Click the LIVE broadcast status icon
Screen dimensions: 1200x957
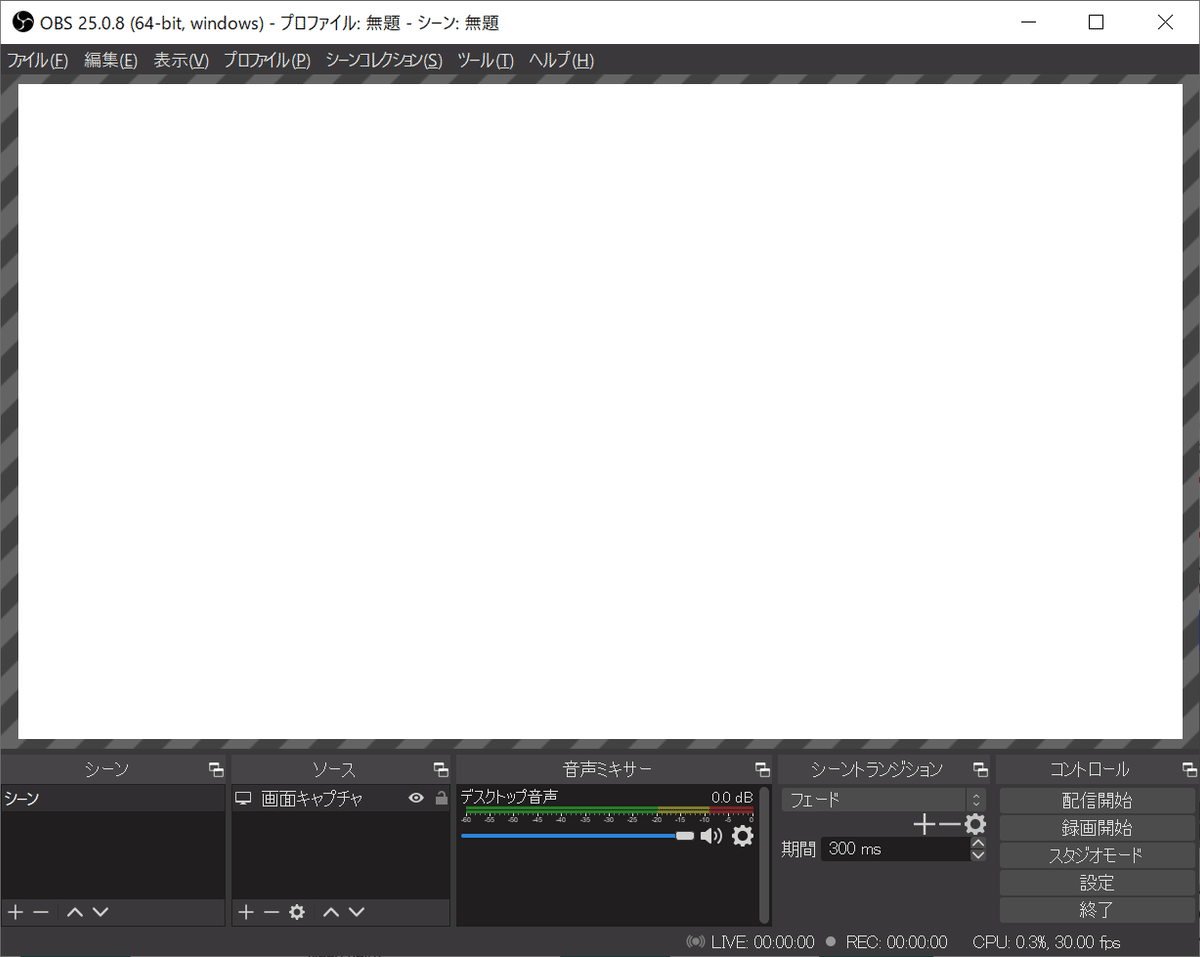tap(695, 942)
